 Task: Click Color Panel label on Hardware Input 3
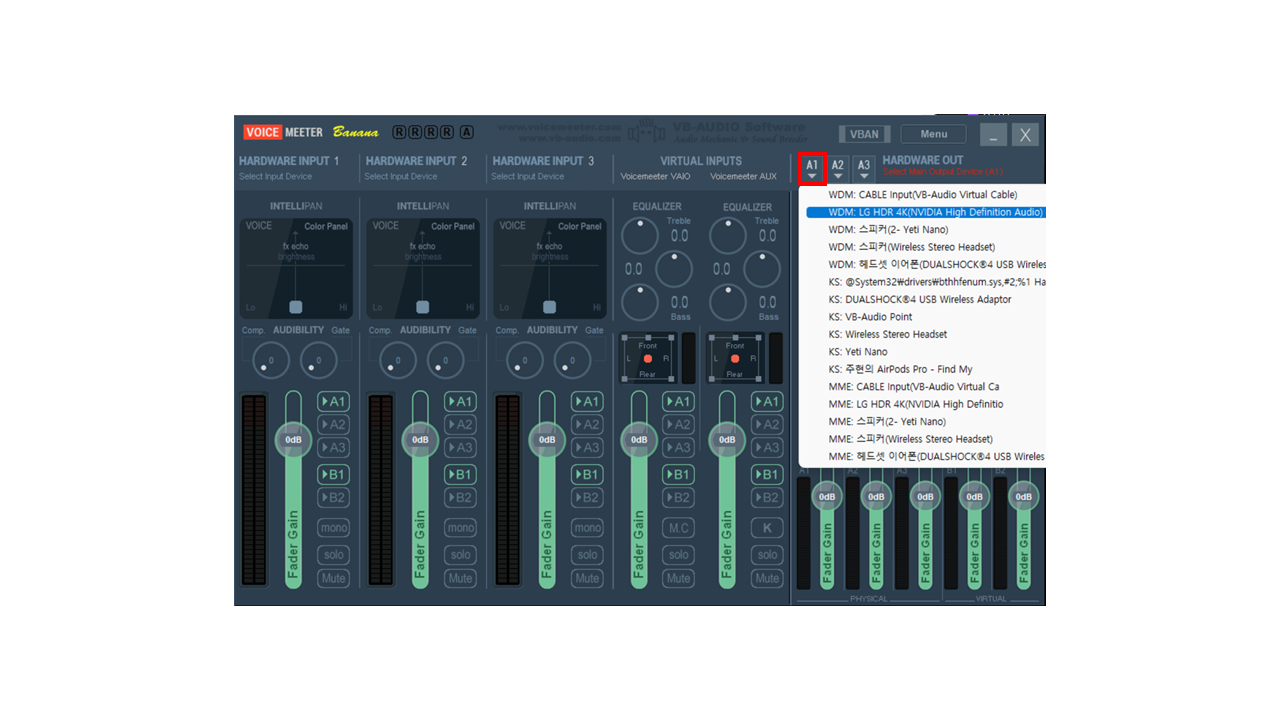pyautogui.click(x=580, y=226)
